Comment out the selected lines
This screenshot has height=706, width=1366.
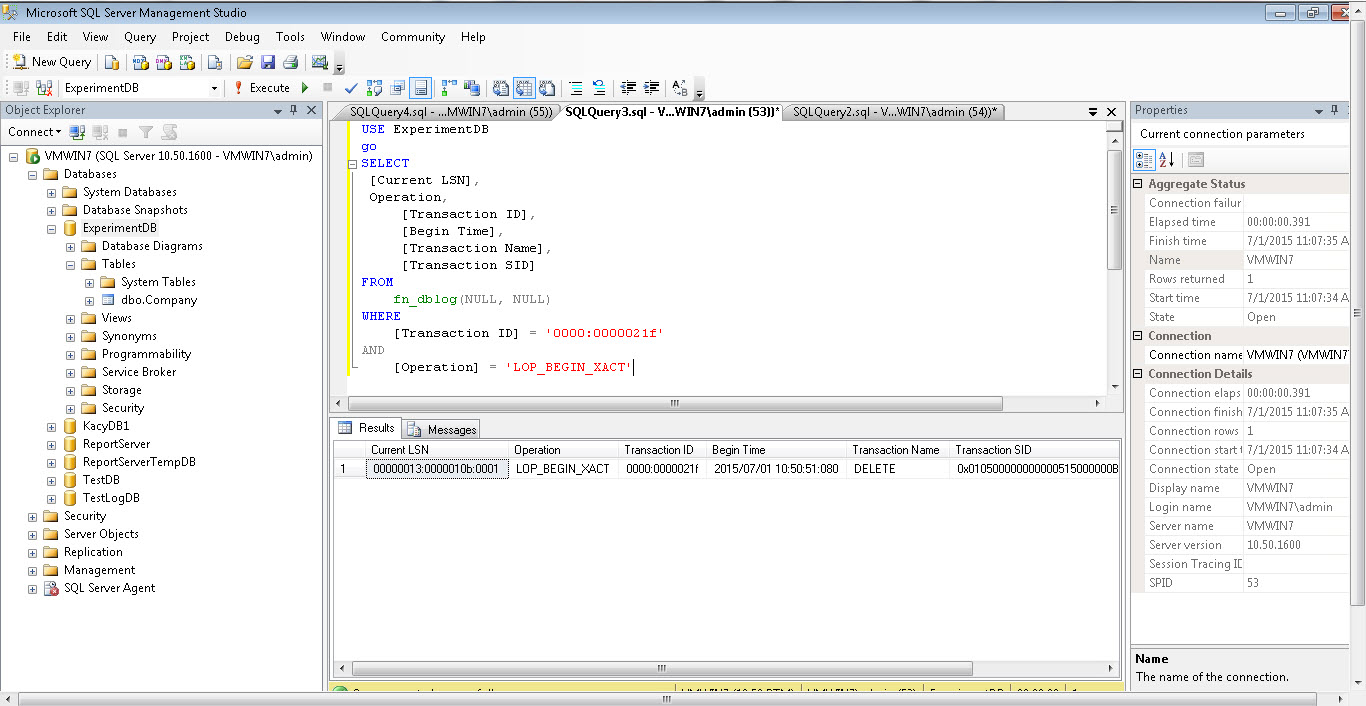coord(576,88)
